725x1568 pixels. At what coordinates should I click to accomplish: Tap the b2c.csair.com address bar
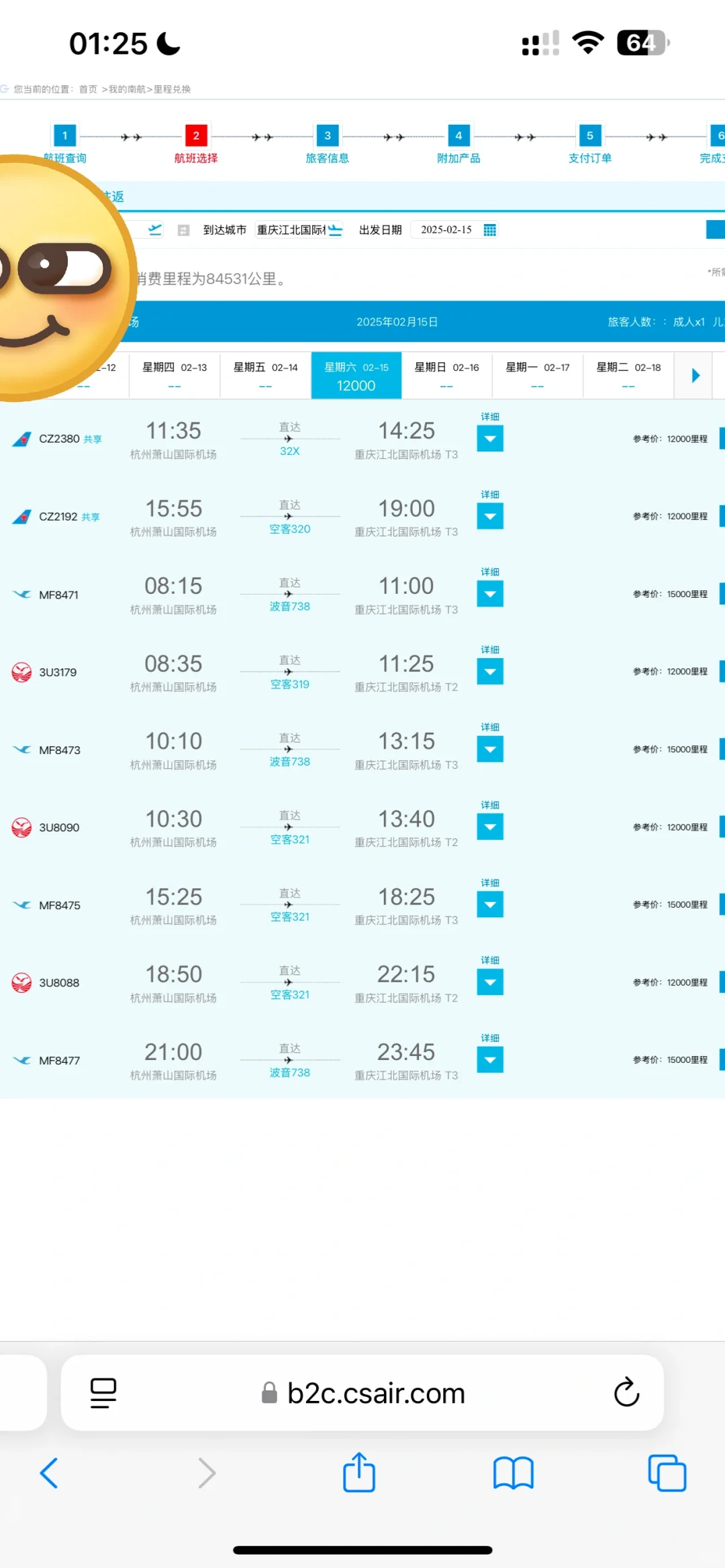(x=362, y=1393)
